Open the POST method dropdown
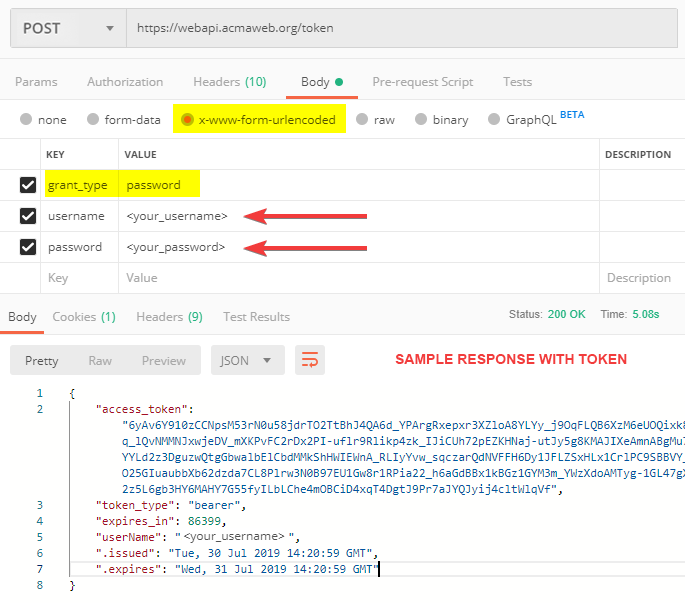The width and height of the screenshot is (685, 603). coord(65,28)
